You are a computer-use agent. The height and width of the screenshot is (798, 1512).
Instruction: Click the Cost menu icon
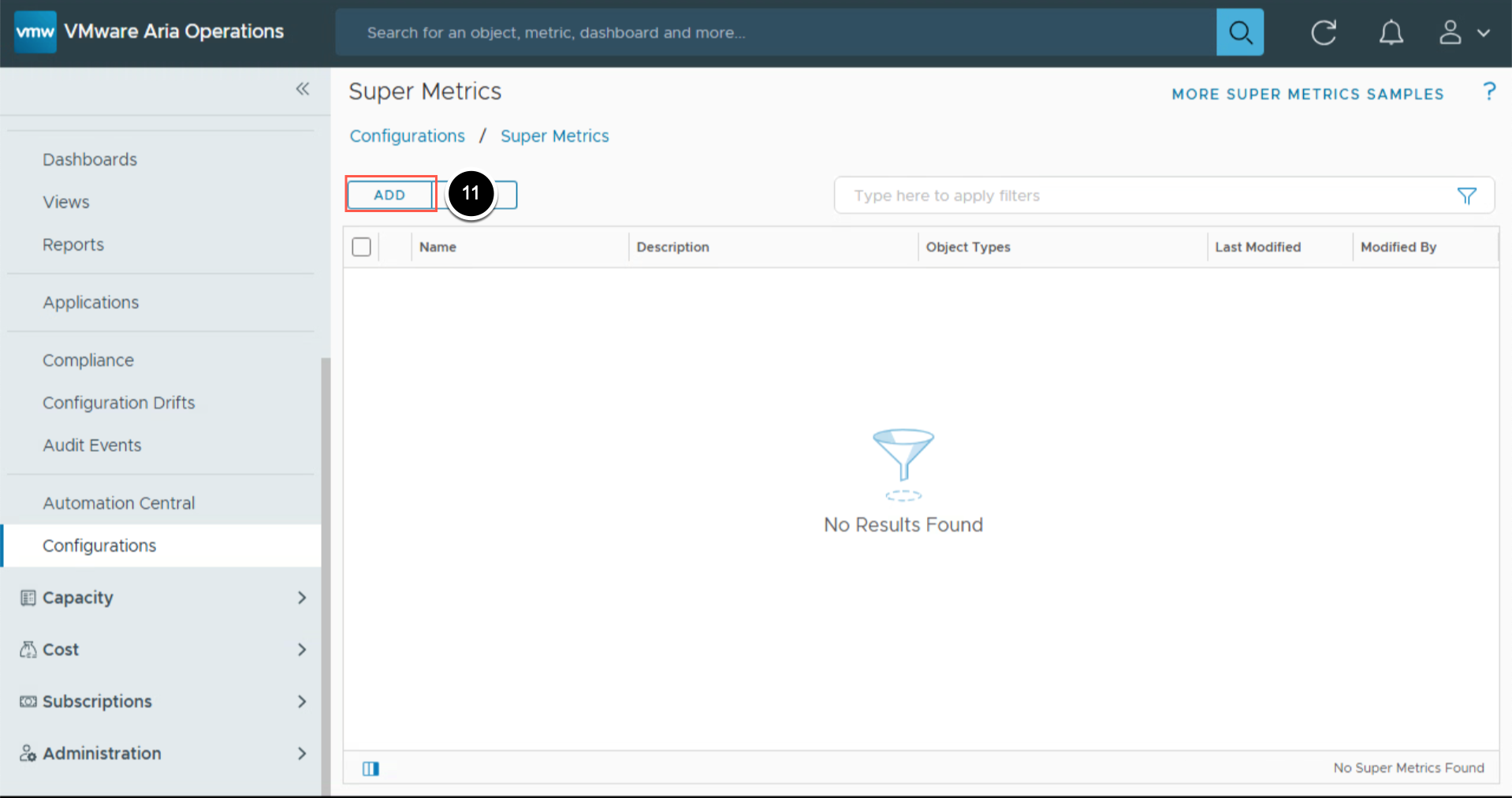[x=28, y=650]
